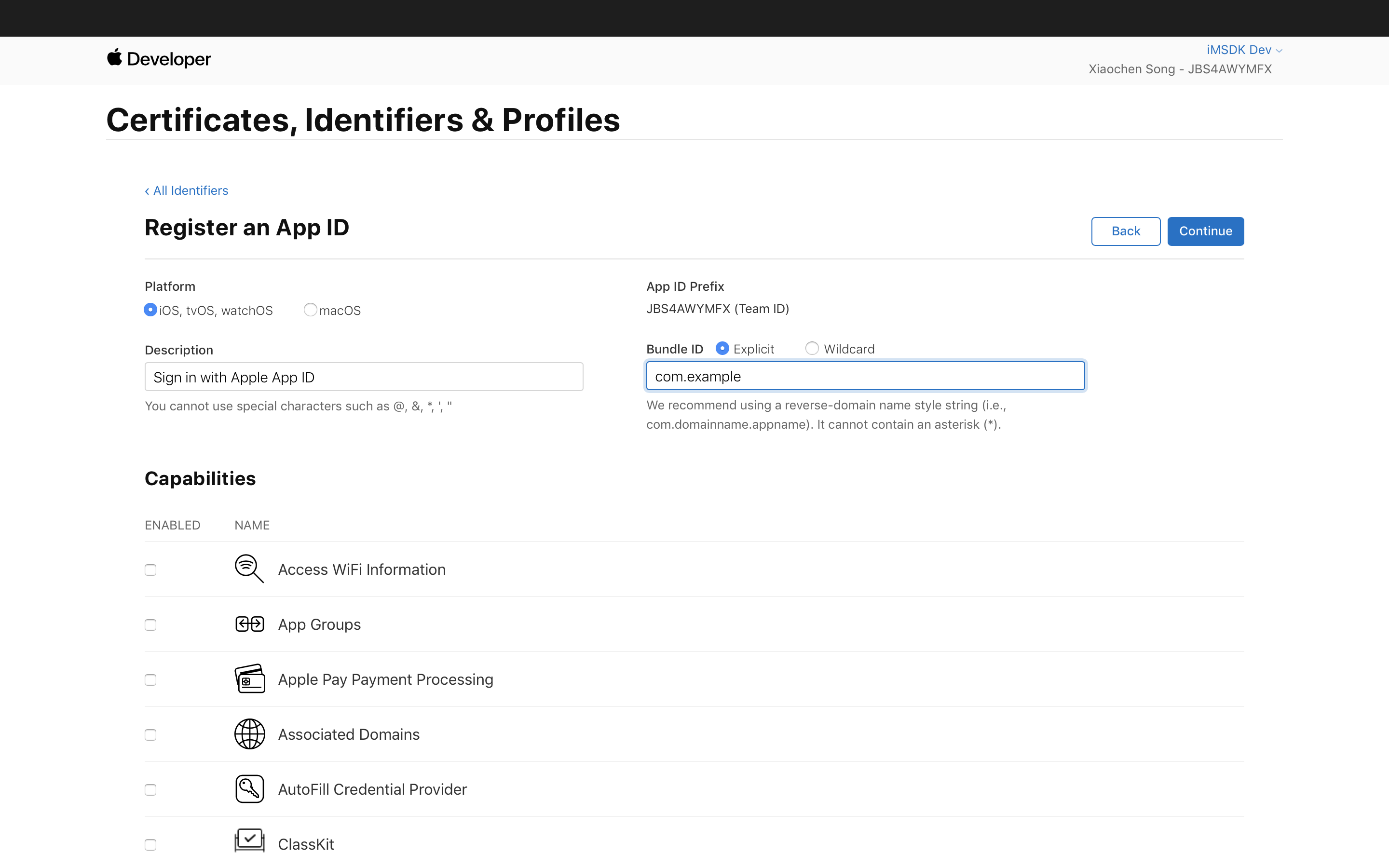This screenshot has height=868, width=1389.
Task: Click the Register an App ID heading
Action: click(247, 228)
